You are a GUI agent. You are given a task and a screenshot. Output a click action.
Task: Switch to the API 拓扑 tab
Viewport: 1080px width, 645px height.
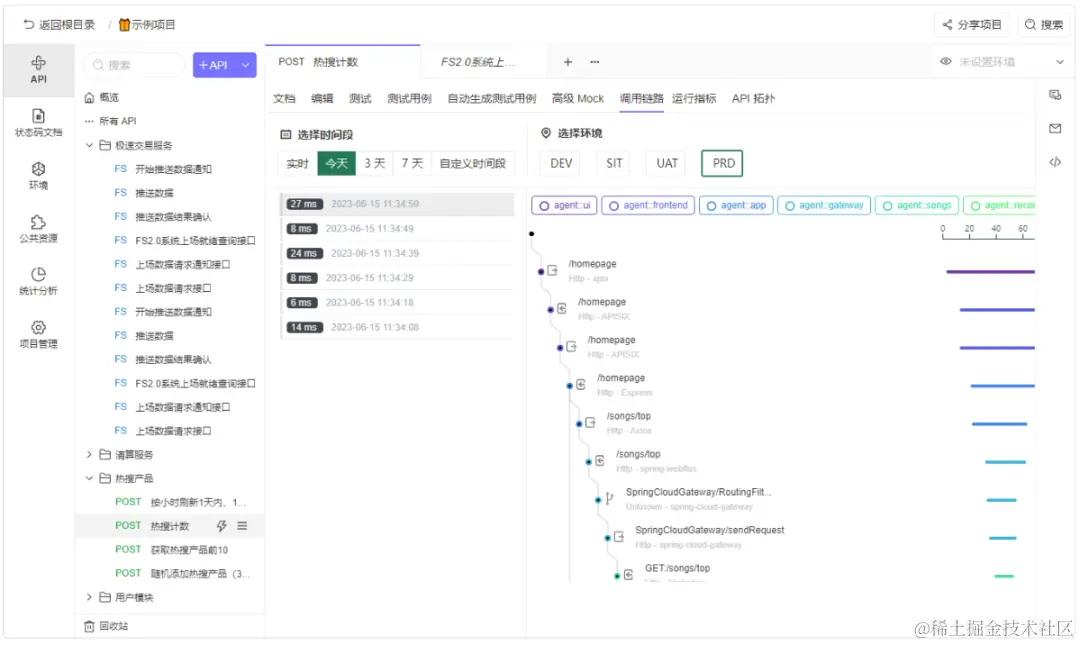click(x=754, y=99)
